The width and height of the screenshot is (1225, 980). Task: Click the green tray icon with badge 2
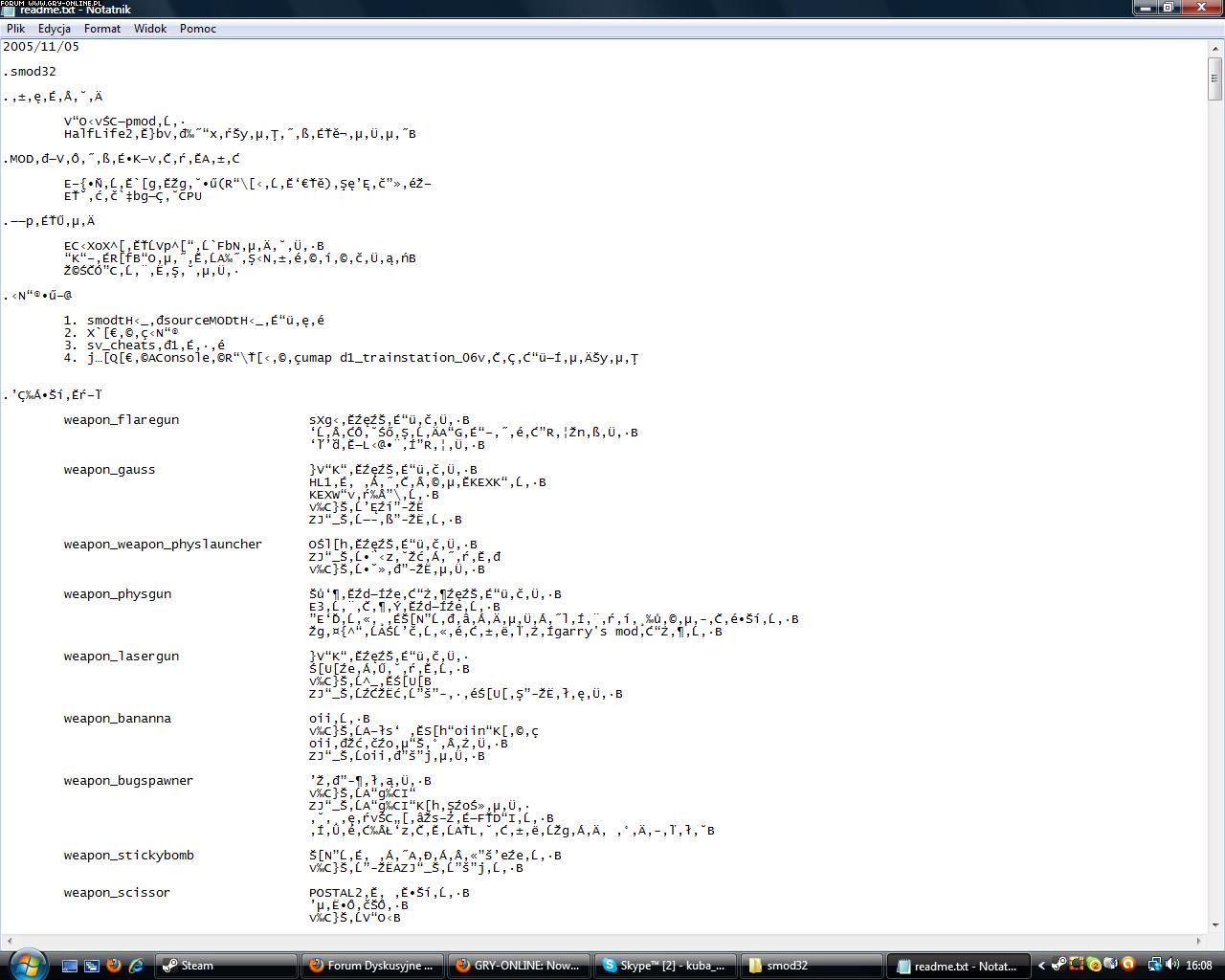[x=1094, y=965]
